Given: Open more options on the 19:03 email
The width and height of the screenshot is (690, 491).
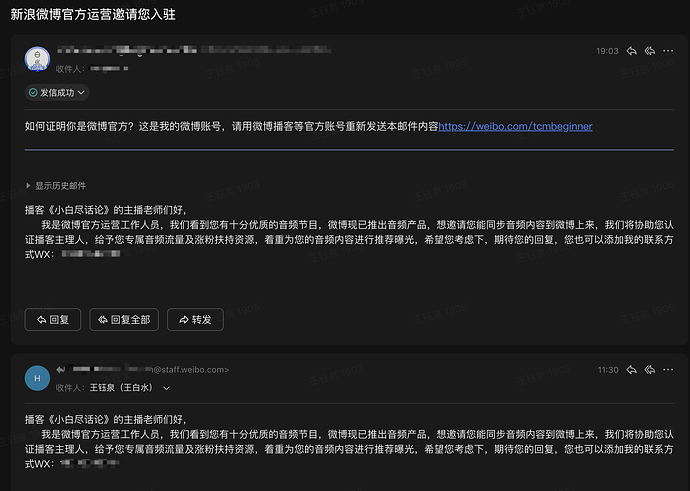Looking at the screenshot, I should 668,51.
